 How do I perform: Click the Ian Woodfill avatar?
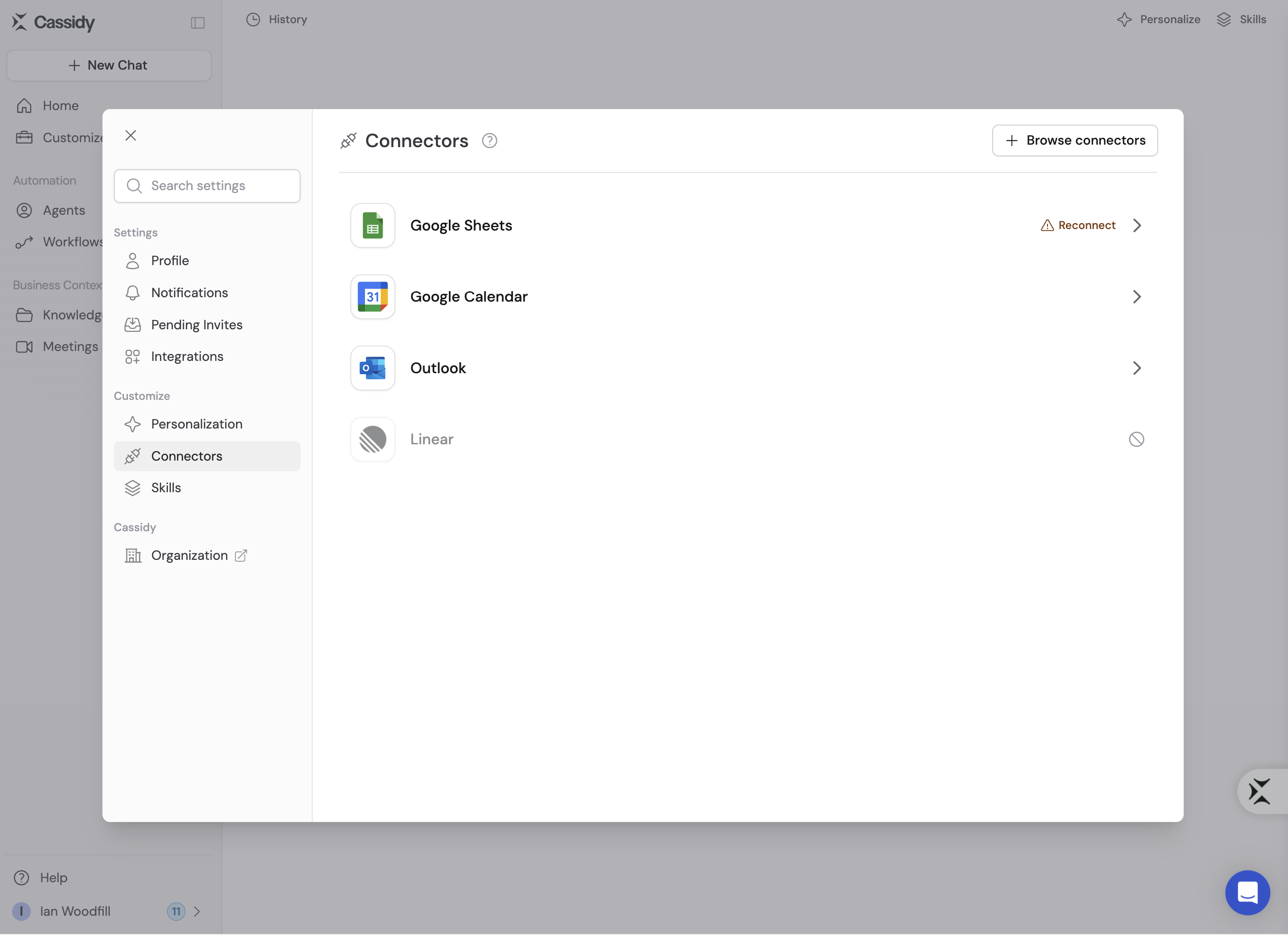click(x=22, y=912)
